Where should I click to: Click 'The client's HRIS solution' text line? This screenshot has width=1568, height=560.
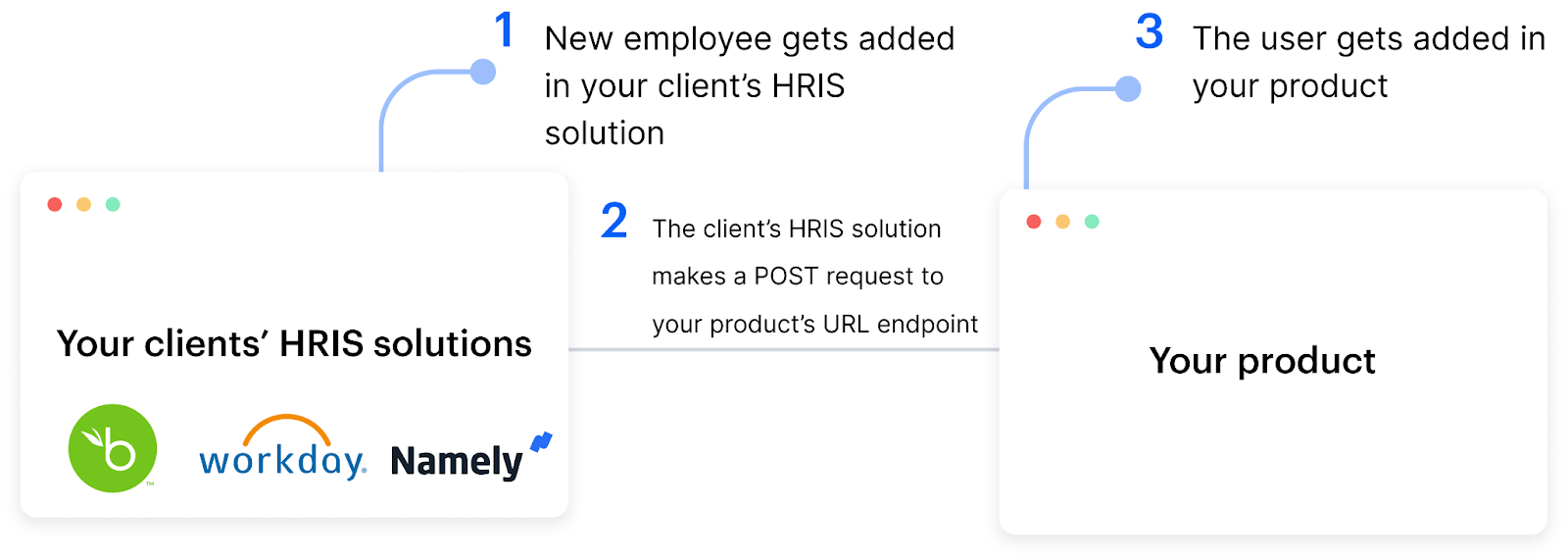tap(797, 229)
